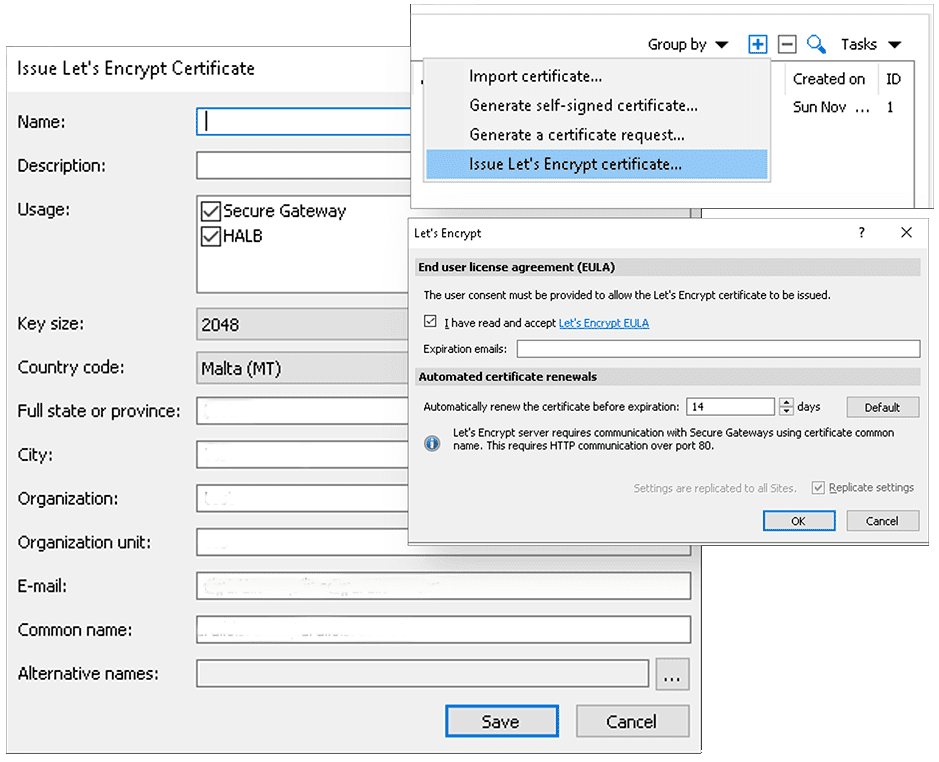Image resolution: width=939 pixels, height=762 pixels.
Task: Open the Key size dropdown
Action: click(302, 325)
